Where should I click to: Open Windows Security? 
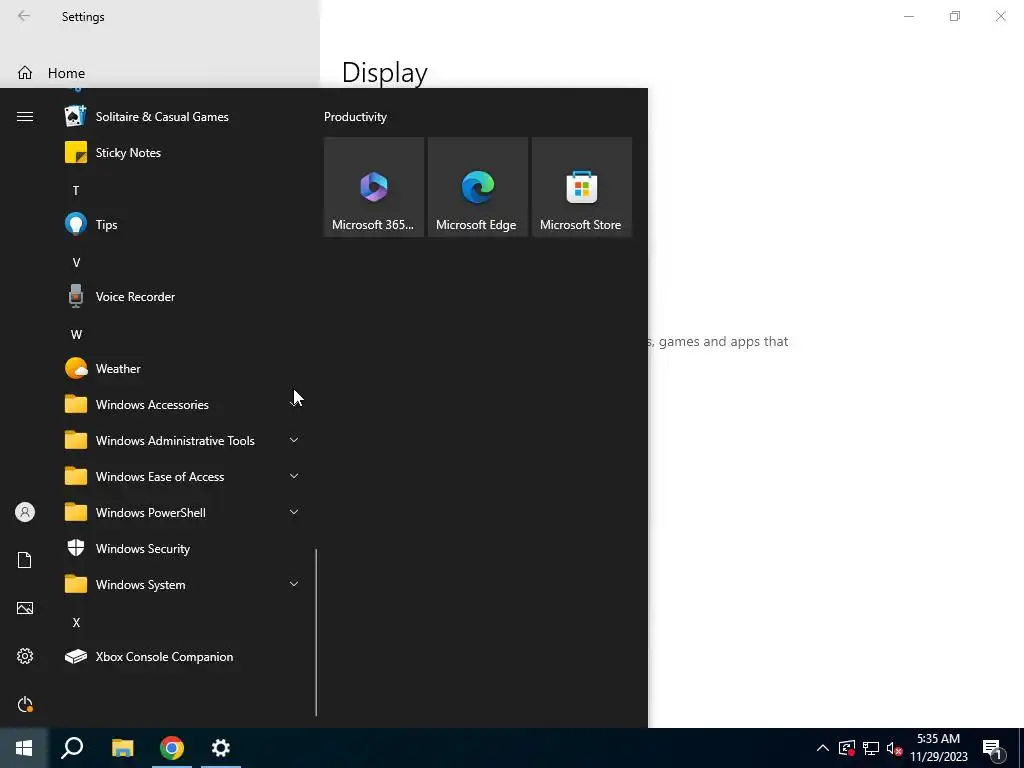pos(182,549)
